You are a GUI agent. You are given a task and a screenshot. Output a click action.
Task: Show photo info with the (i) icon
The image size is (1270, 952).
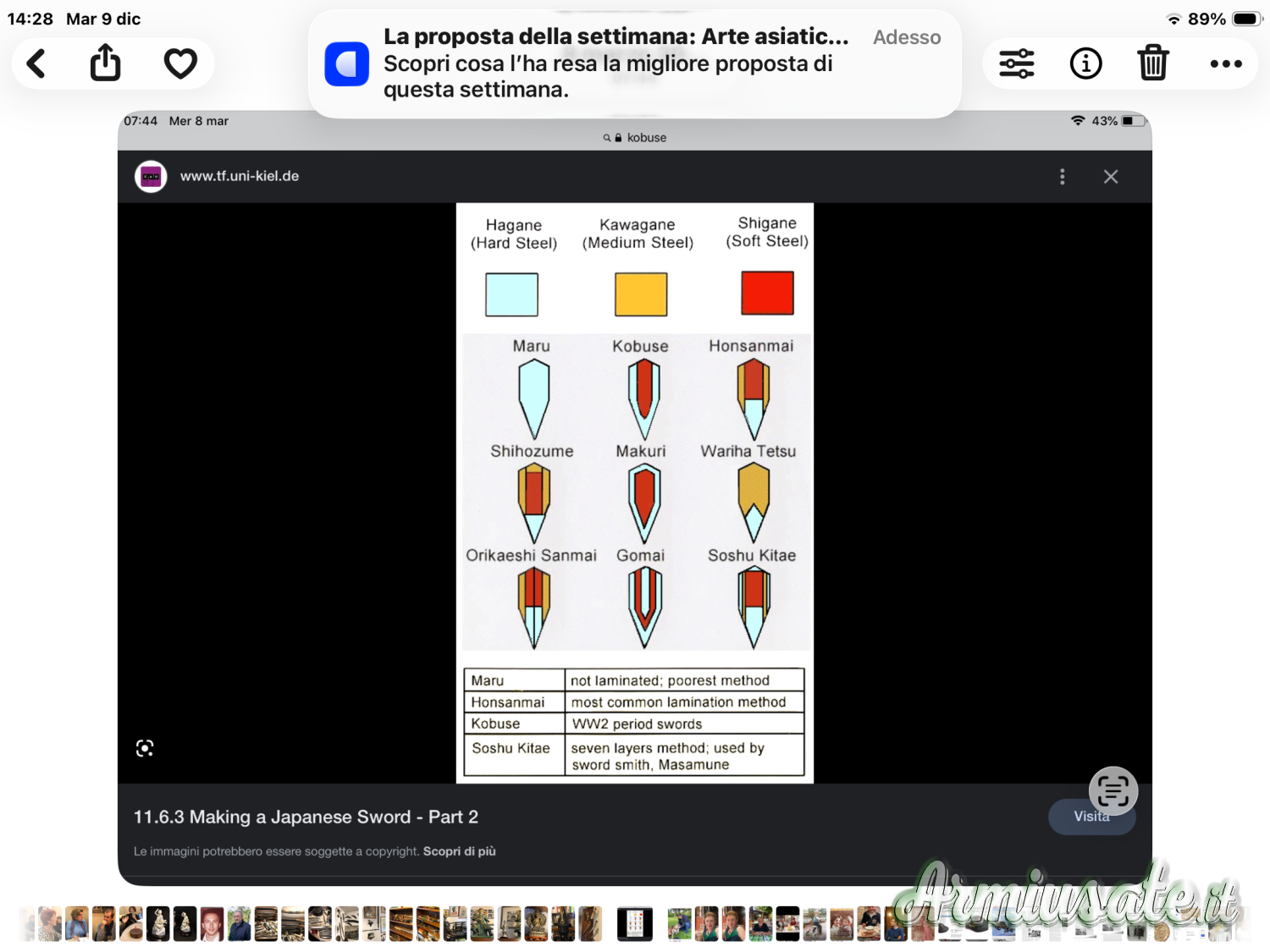1085,63
